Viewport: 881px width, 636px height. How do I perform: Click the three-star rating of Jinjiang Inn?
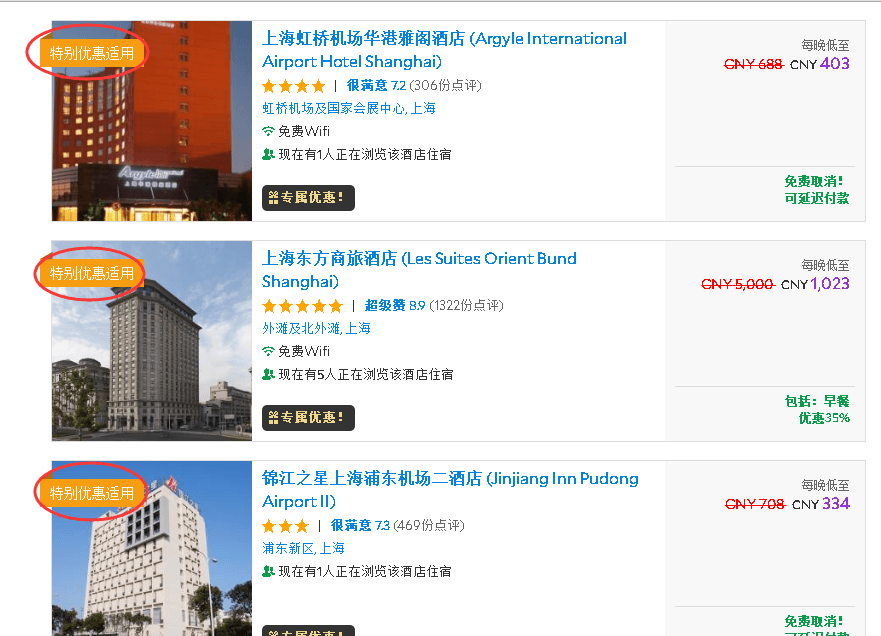(x=285, y=526)
